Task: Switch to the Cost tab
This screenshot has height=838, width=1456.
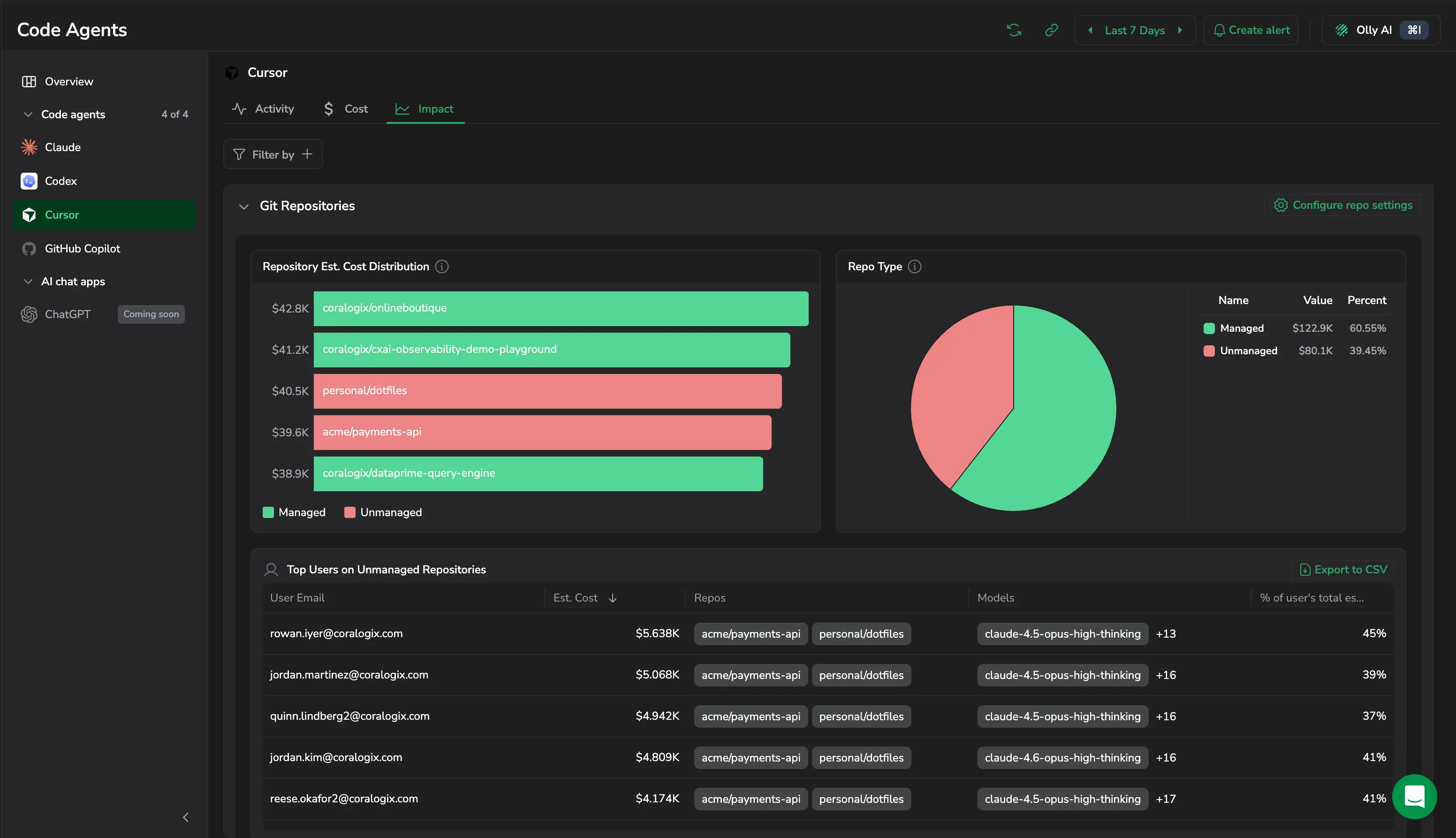Action: (346, 109)
